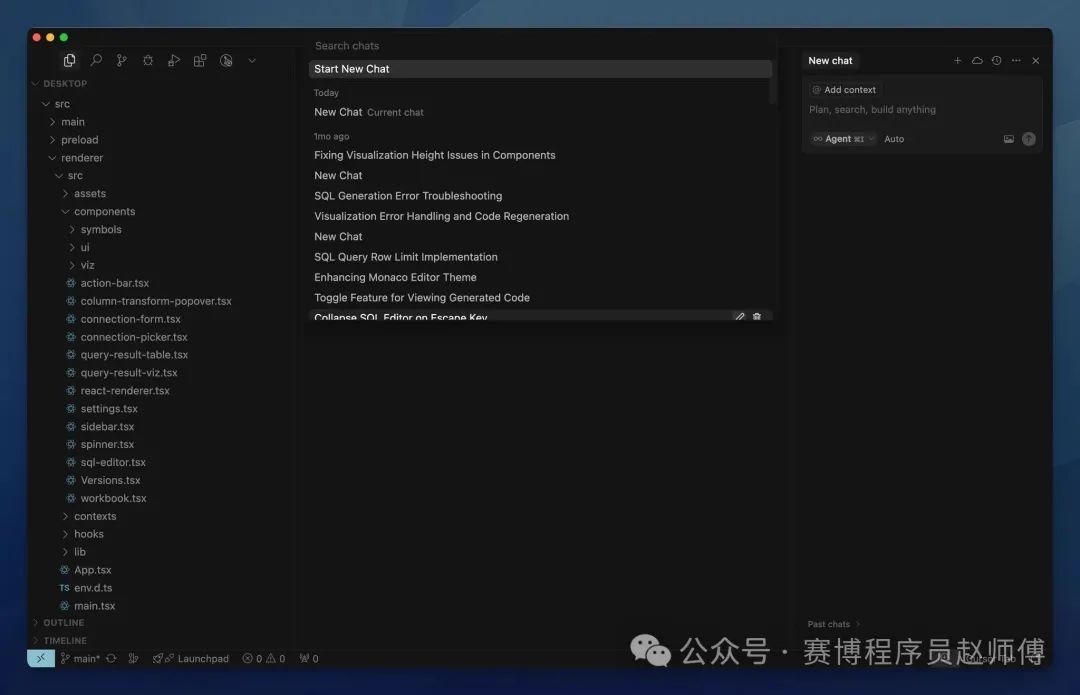This screenshot has width=1080, height=695.
Task: Focus the 'Plan, search, build anything' input
Action: (922, 110)
